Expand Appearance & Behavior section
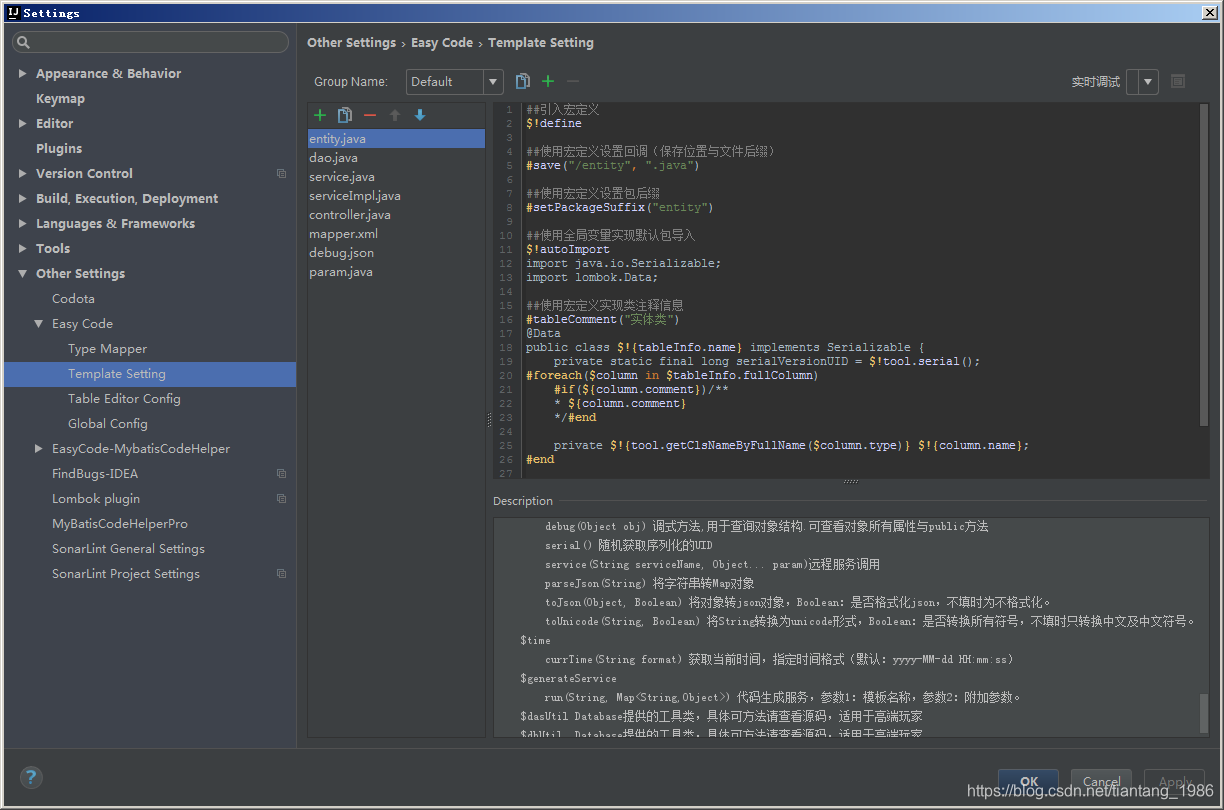1224x810 pixels. click(23, 74)
